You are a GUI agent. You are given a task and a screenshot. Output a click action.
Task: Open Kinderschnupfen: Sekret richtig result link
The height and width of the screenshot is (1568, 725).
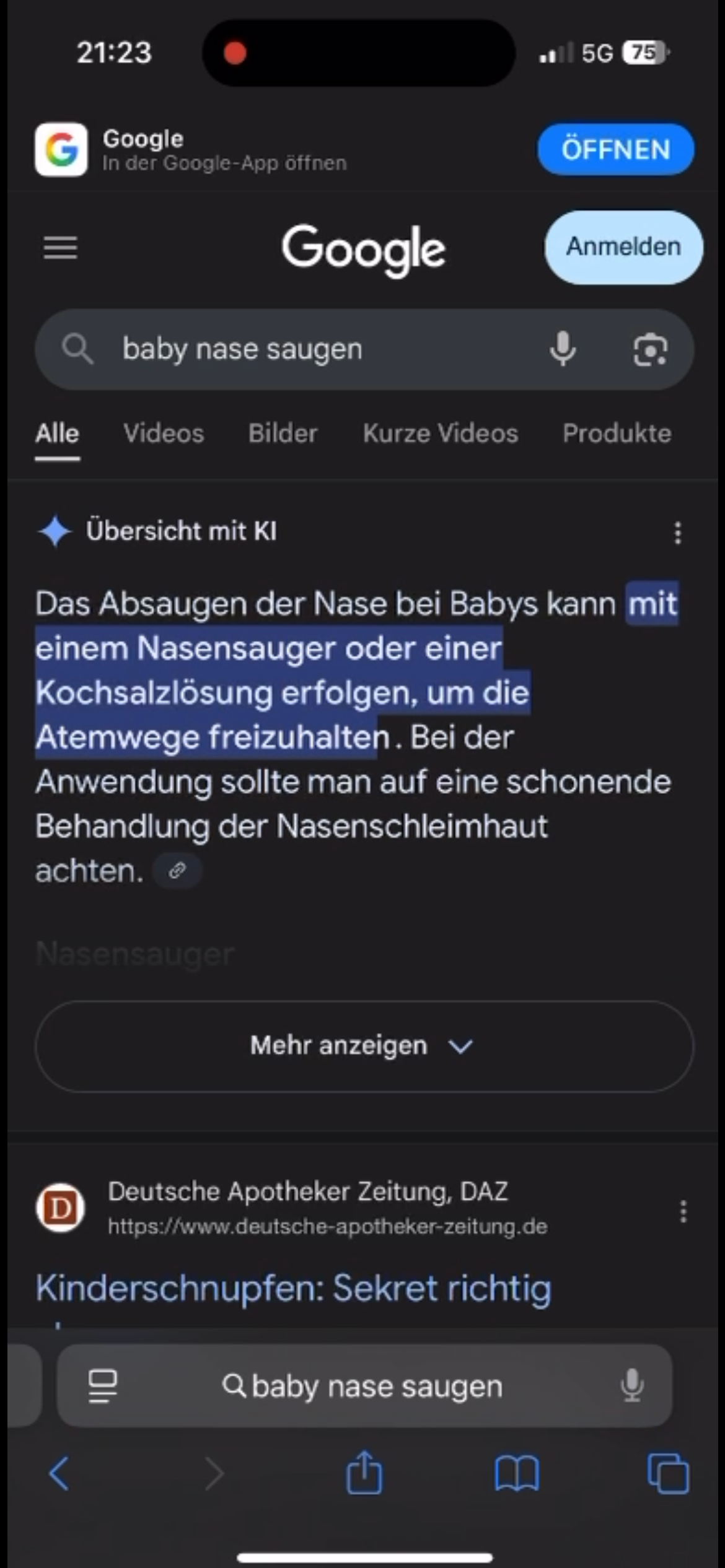tap(293, 1289)
